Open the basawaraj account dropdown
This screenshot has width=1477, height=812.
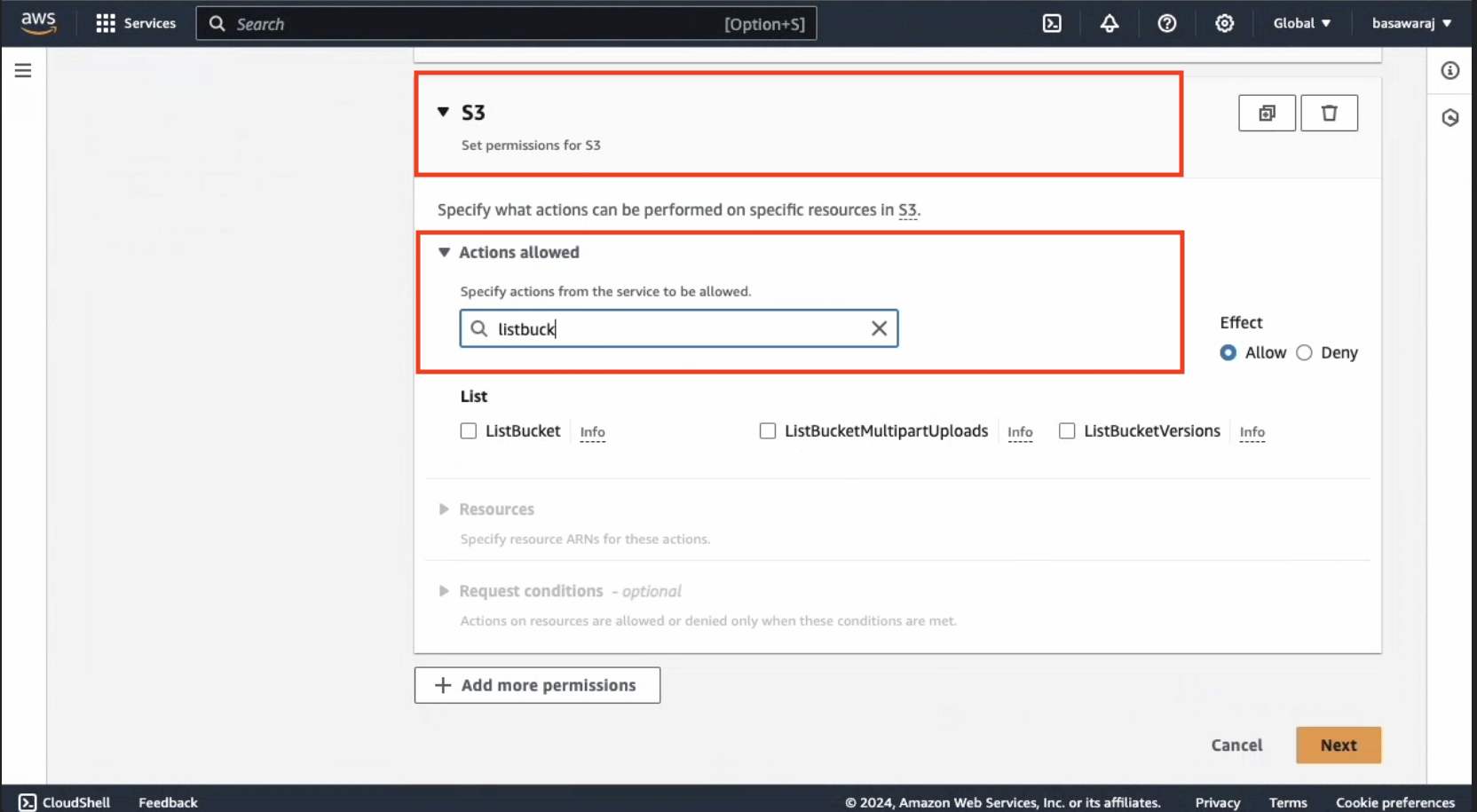(x=1411, y=23)
